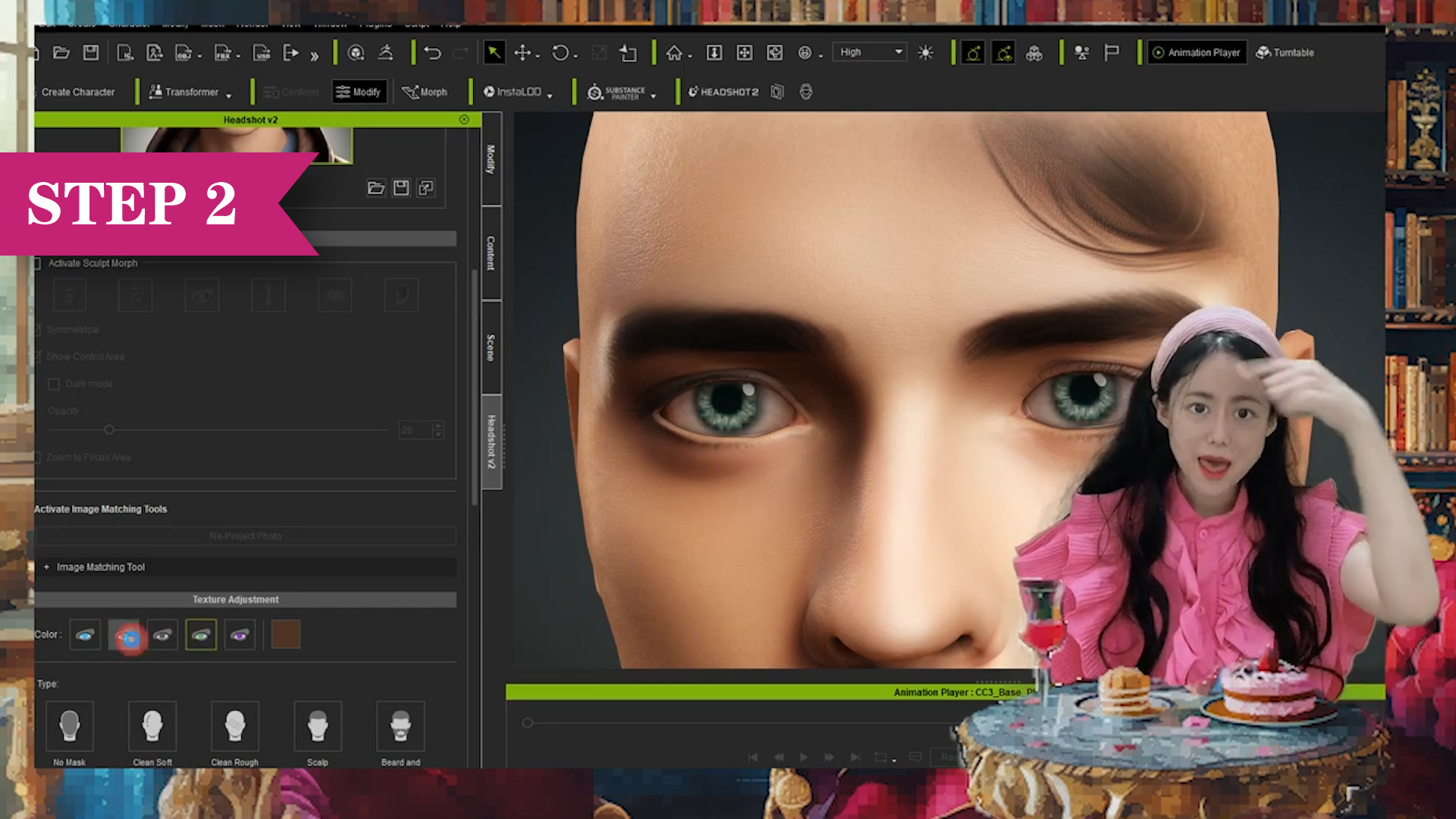Toggle the Zoom to Focus Area checkbox
The height and width of the screenshot is (819, 1456).
pyautogui.click(x=36, y=457)
